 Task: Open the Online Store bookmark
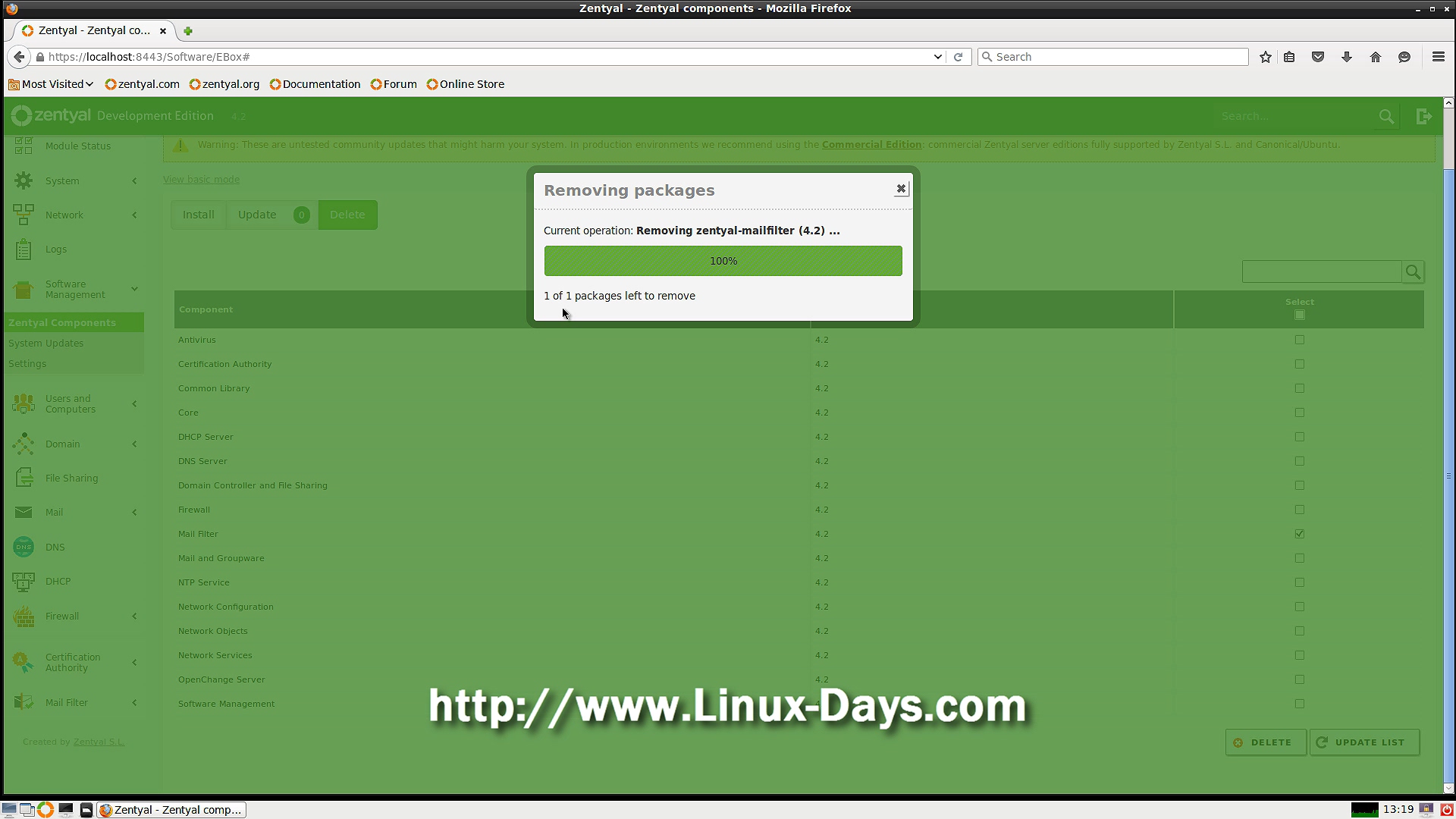tap(466, 84)
